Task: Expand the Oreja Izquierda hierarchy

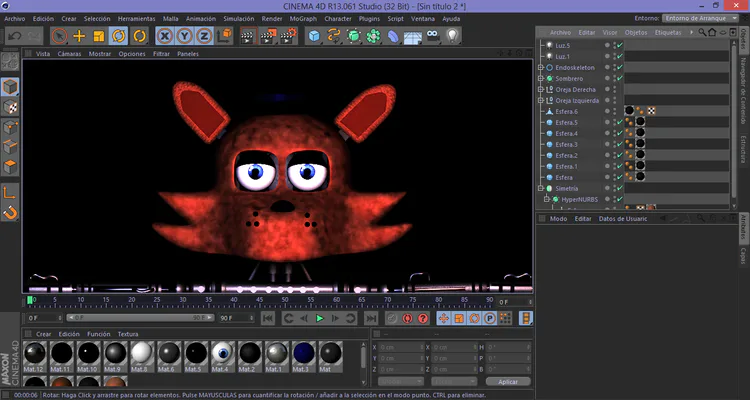Action: pos(540,101)
